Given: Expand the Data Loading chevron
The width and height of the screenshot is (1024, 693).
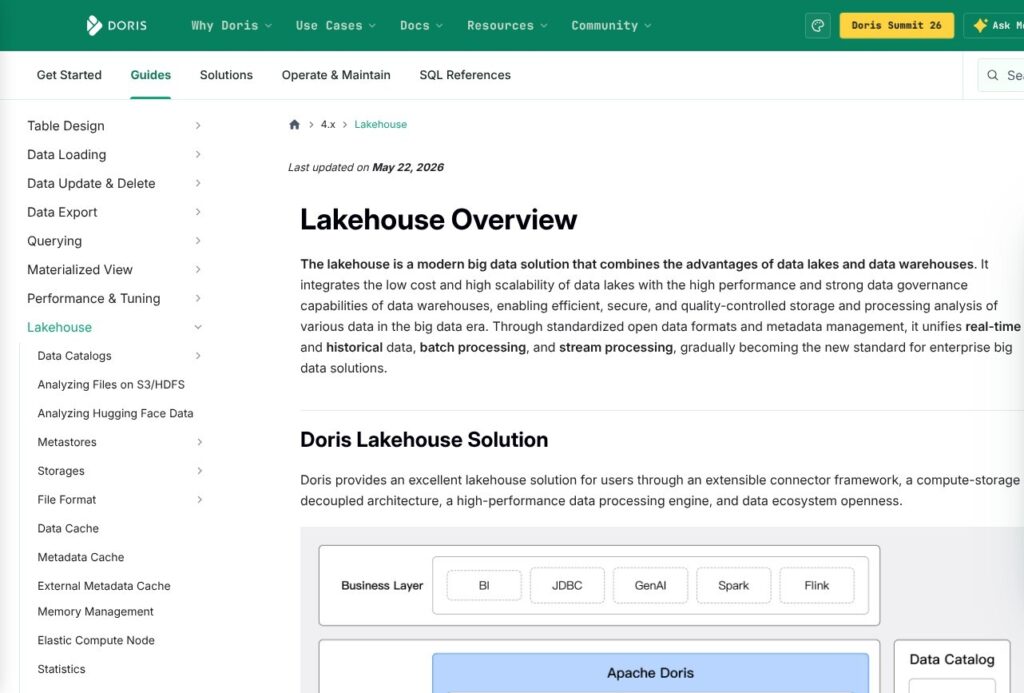Looking at the screenshot, I should point(198,154).
